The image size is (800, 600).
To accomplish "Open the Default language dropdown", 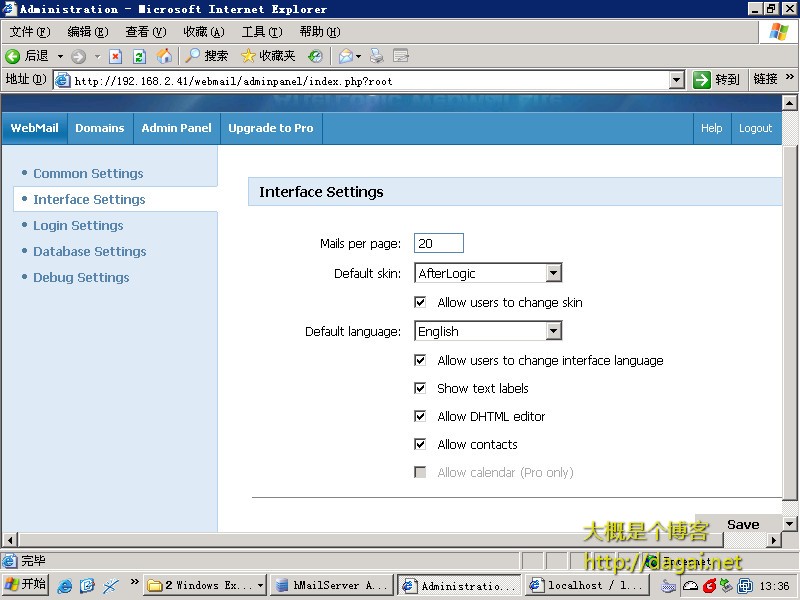I will (x=553, y=331).
